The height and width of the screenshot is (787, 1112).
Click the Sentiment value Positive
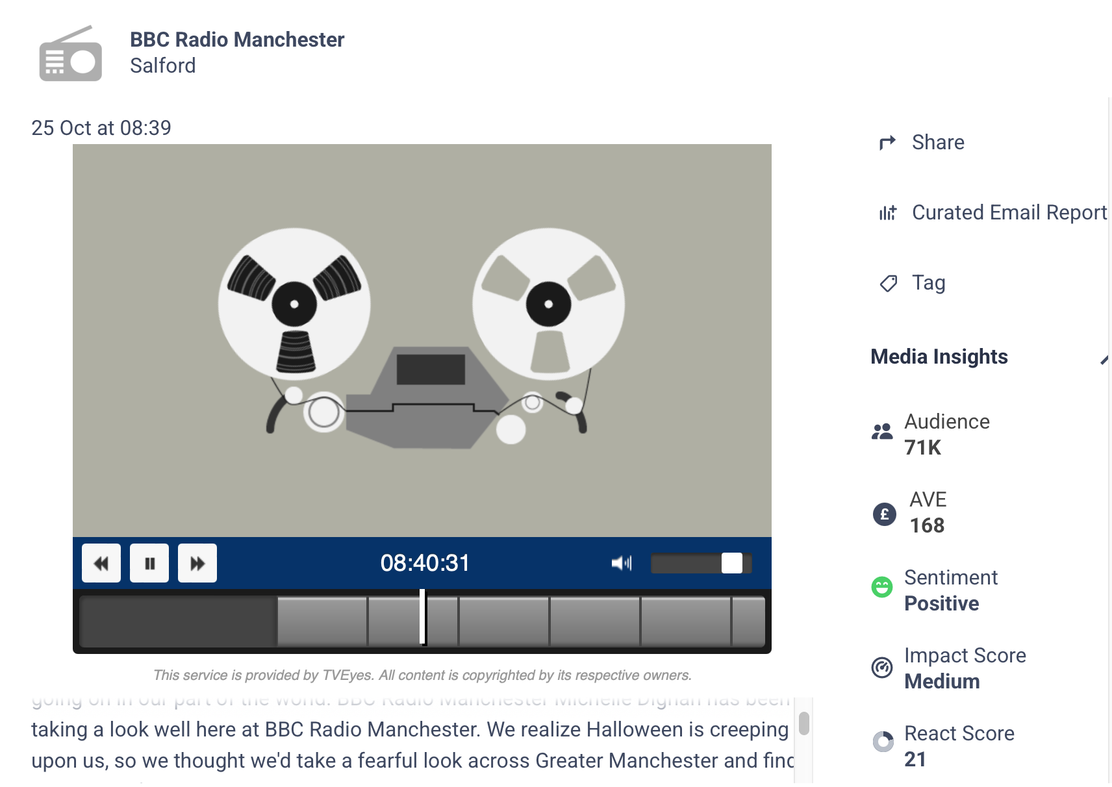(x=941, y=603)
